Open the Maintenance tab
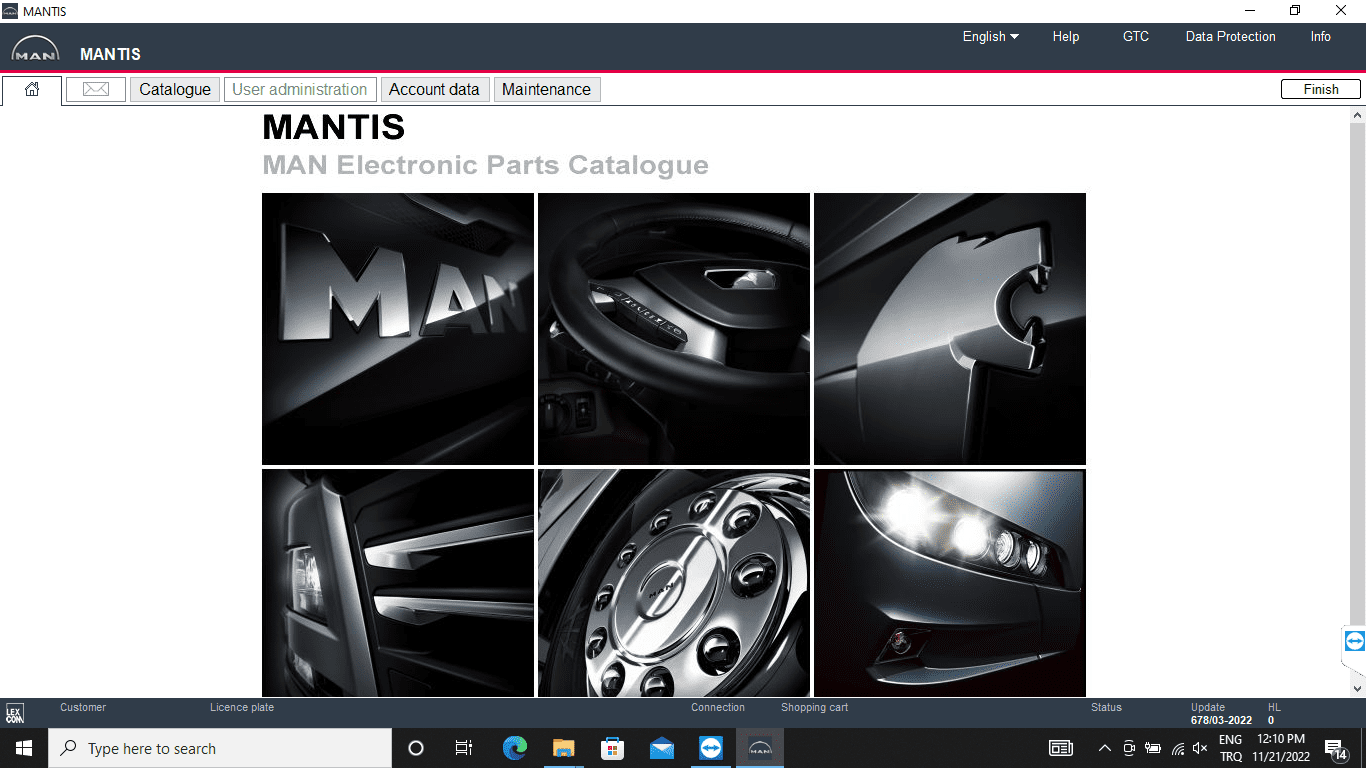 pos(546,90)
